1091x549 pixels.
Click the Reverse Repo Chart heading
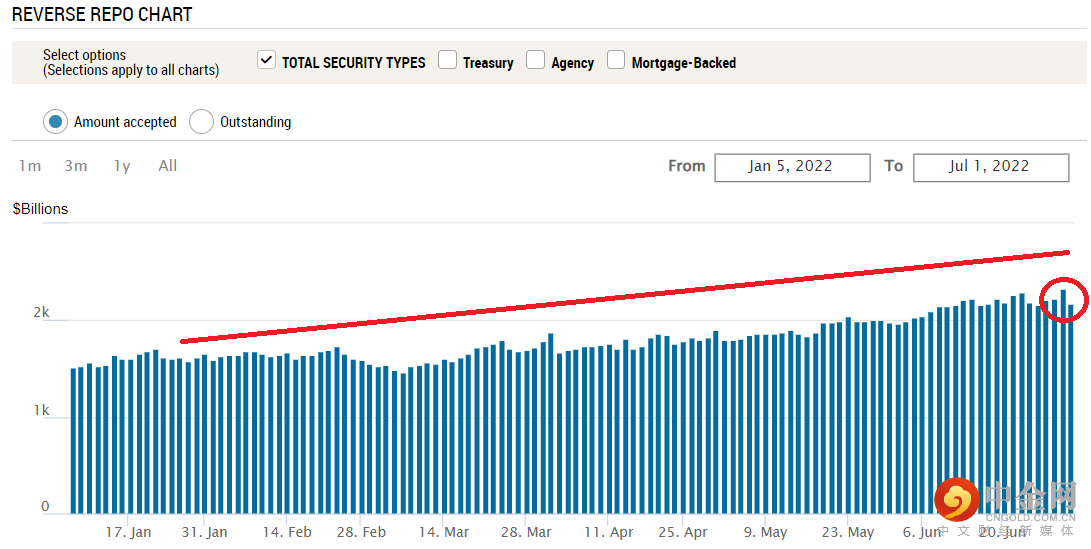click(102, 15)
